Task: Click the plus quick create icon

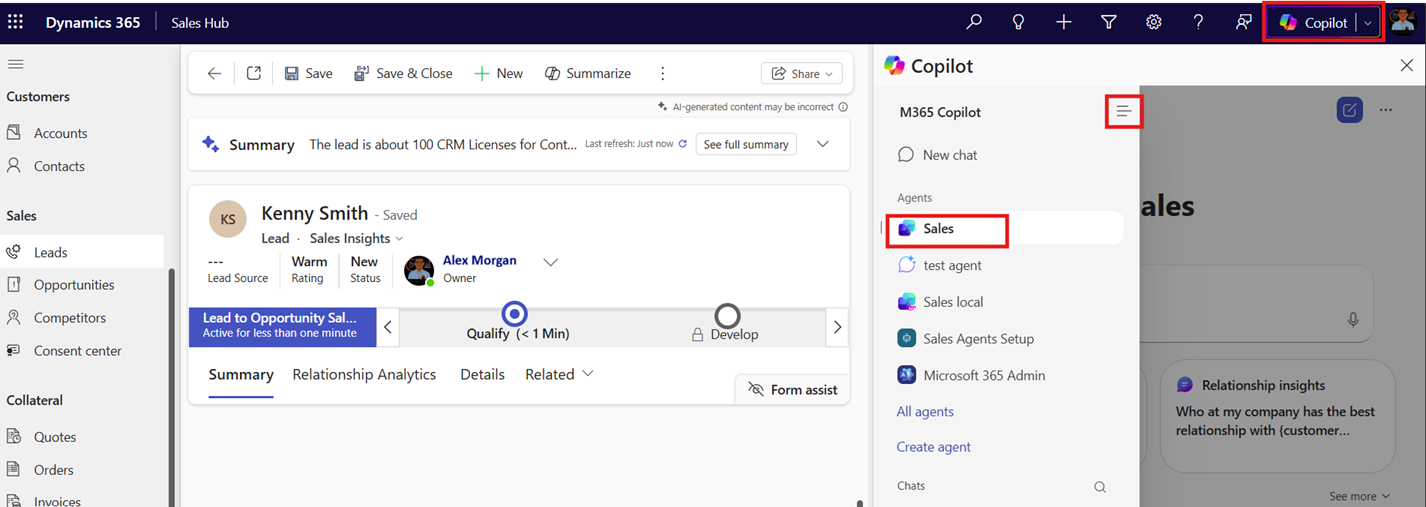Action: point(1063,22)
